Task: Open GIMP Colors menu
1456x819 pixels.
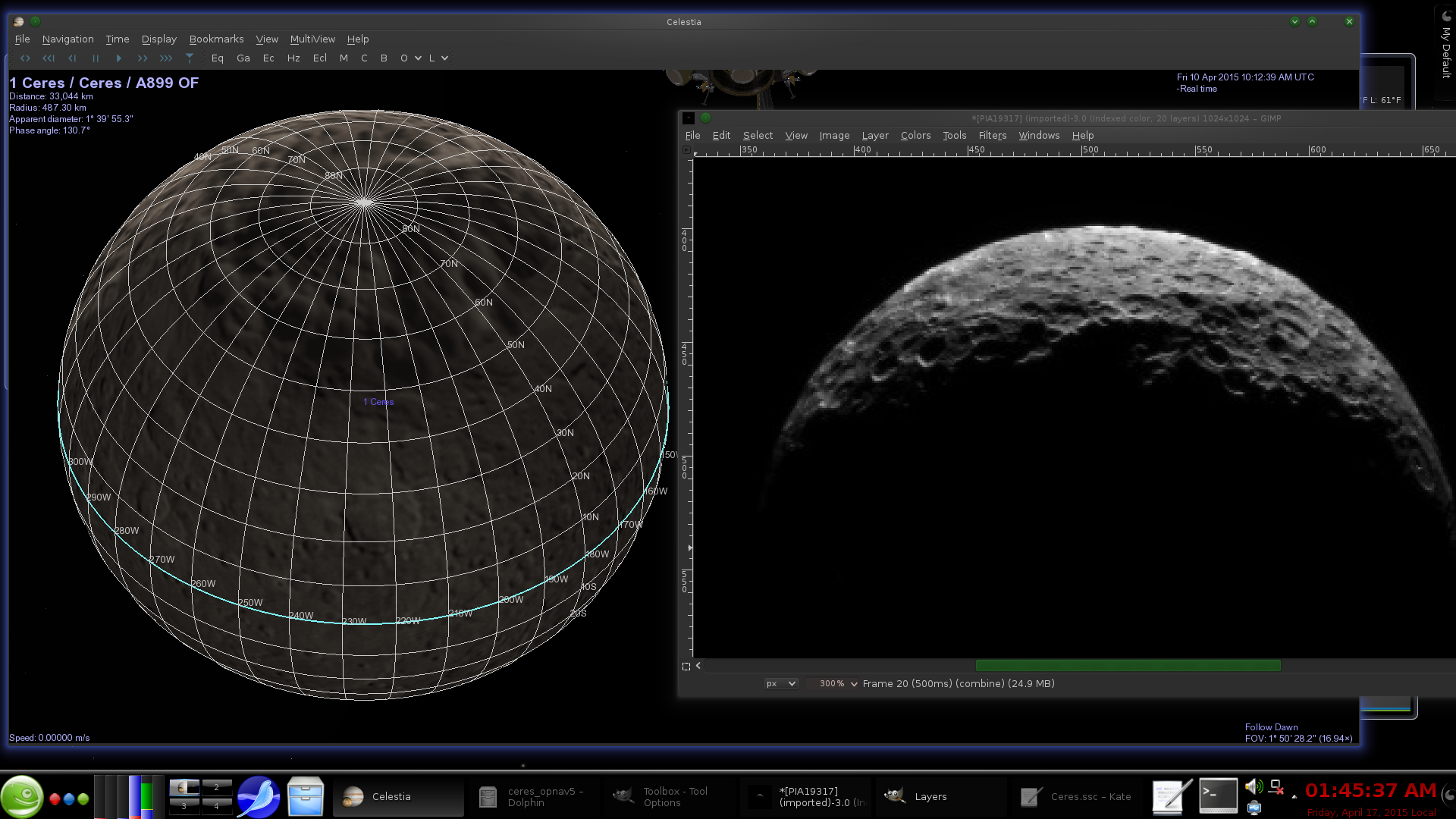Action: tap(915, 136)
